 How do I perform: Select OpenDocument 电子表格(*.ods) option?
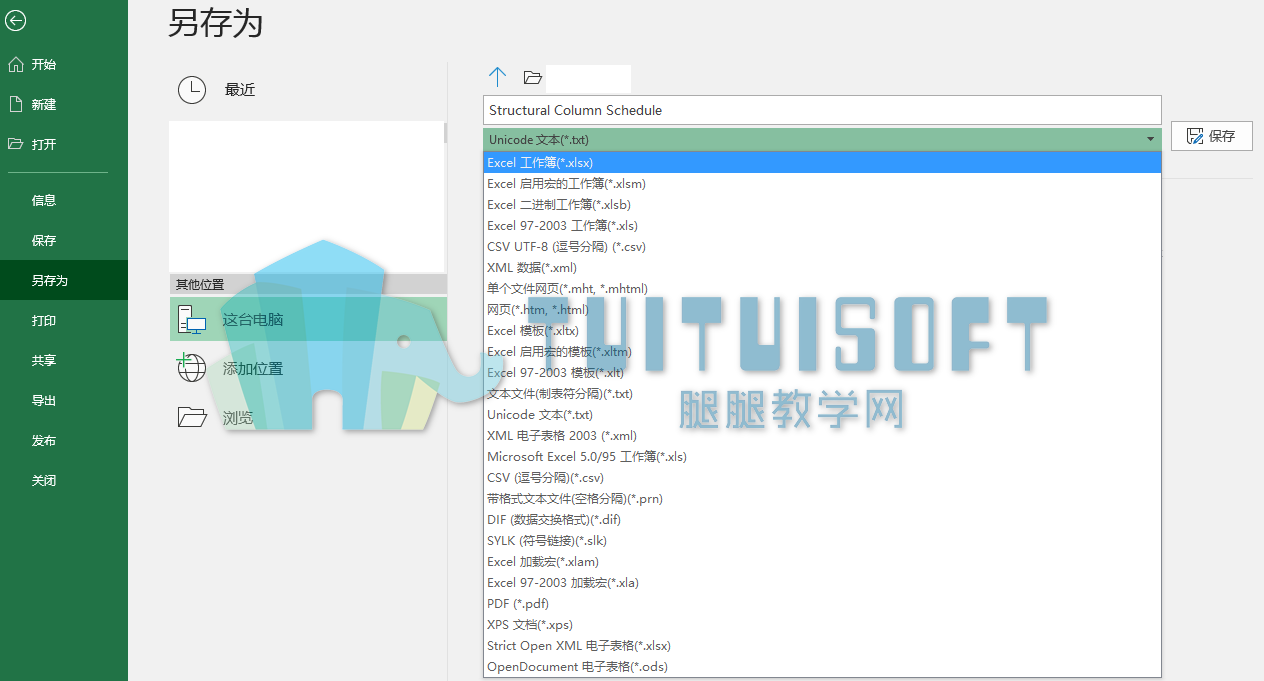(822, 666)
